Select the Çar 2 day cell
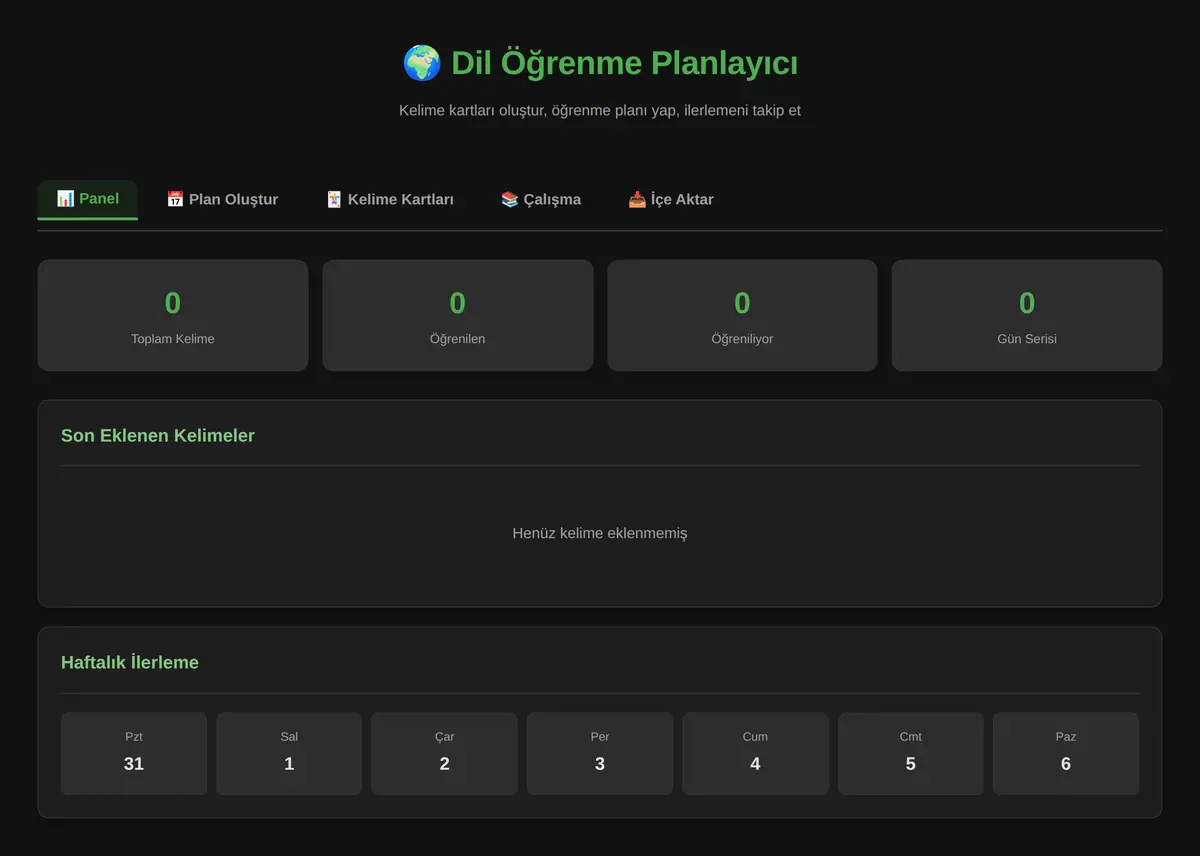This screenshot has width=1200, height=856. pyautogui.click(x=444, y=754)
